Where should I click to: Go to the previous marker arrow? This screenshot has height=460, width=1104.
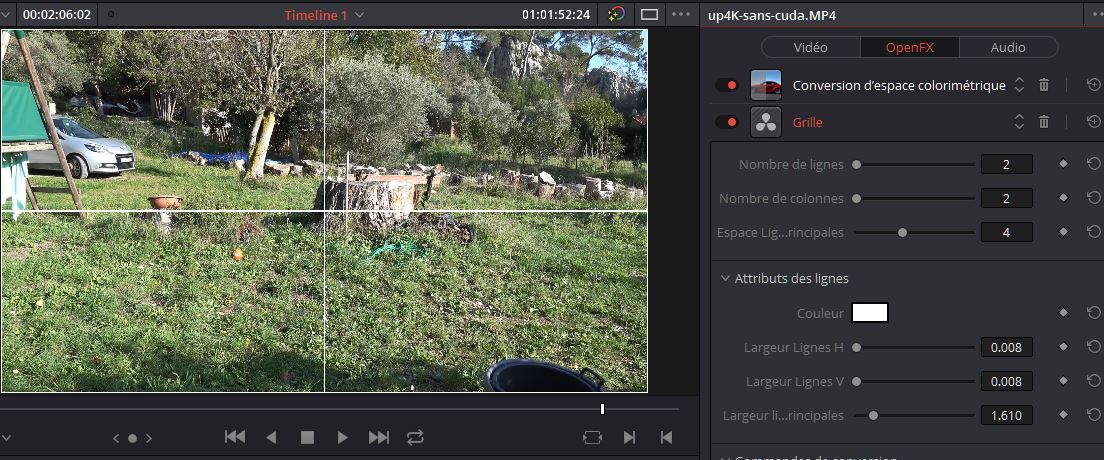point(116,438)
